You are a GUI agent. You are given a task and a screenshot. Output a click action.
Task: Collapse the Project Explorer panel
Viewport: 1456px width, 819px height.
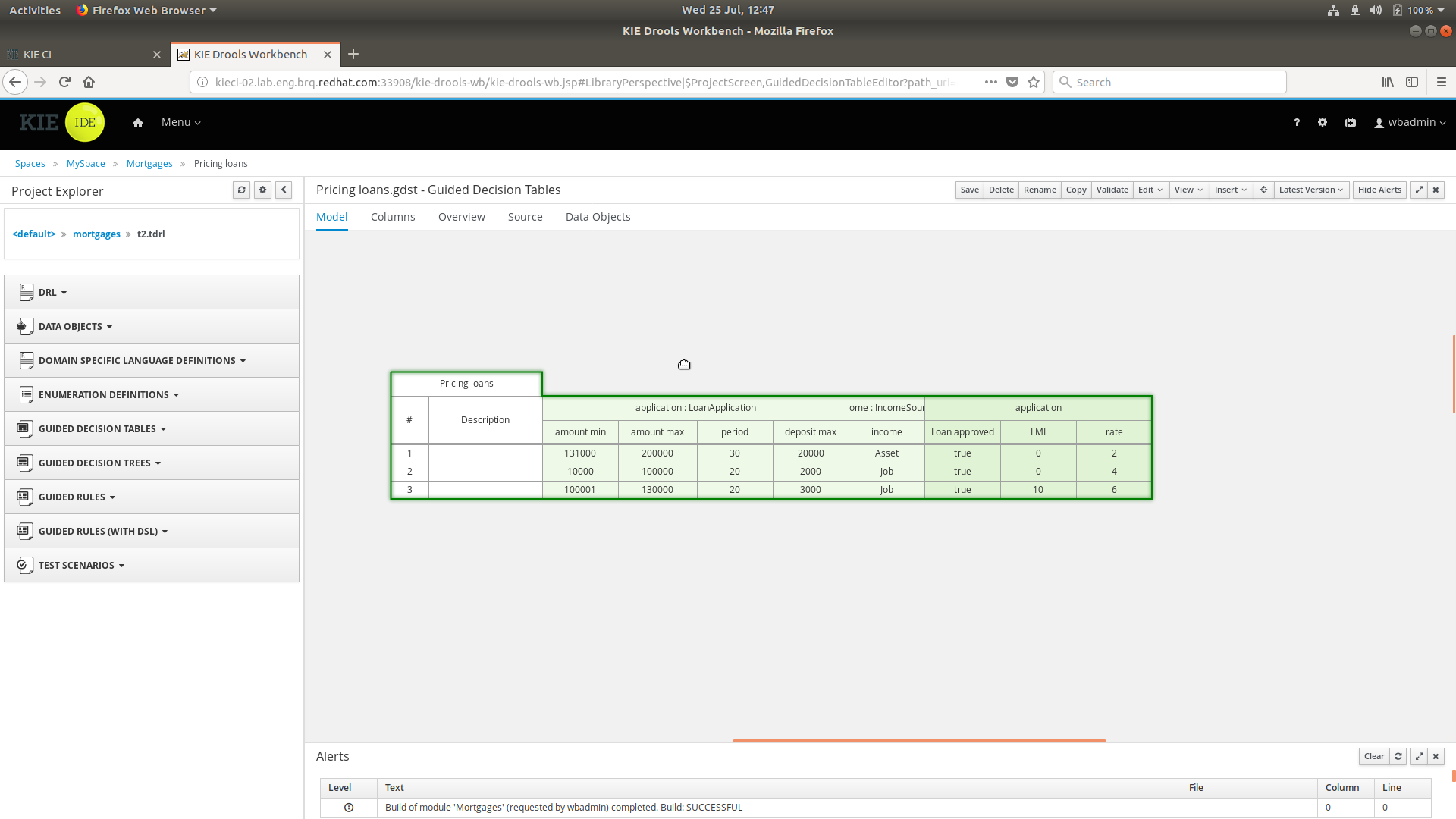click(284, 190)
